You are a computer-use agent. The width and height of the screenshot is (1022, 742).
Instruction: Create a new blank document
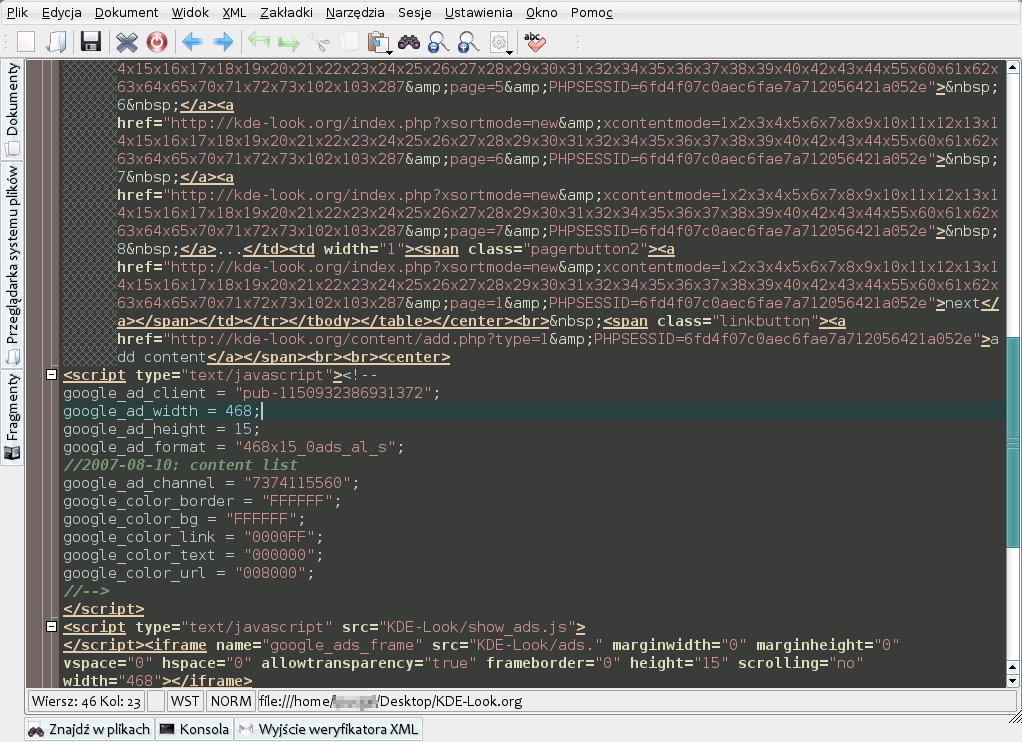point(26,42)
